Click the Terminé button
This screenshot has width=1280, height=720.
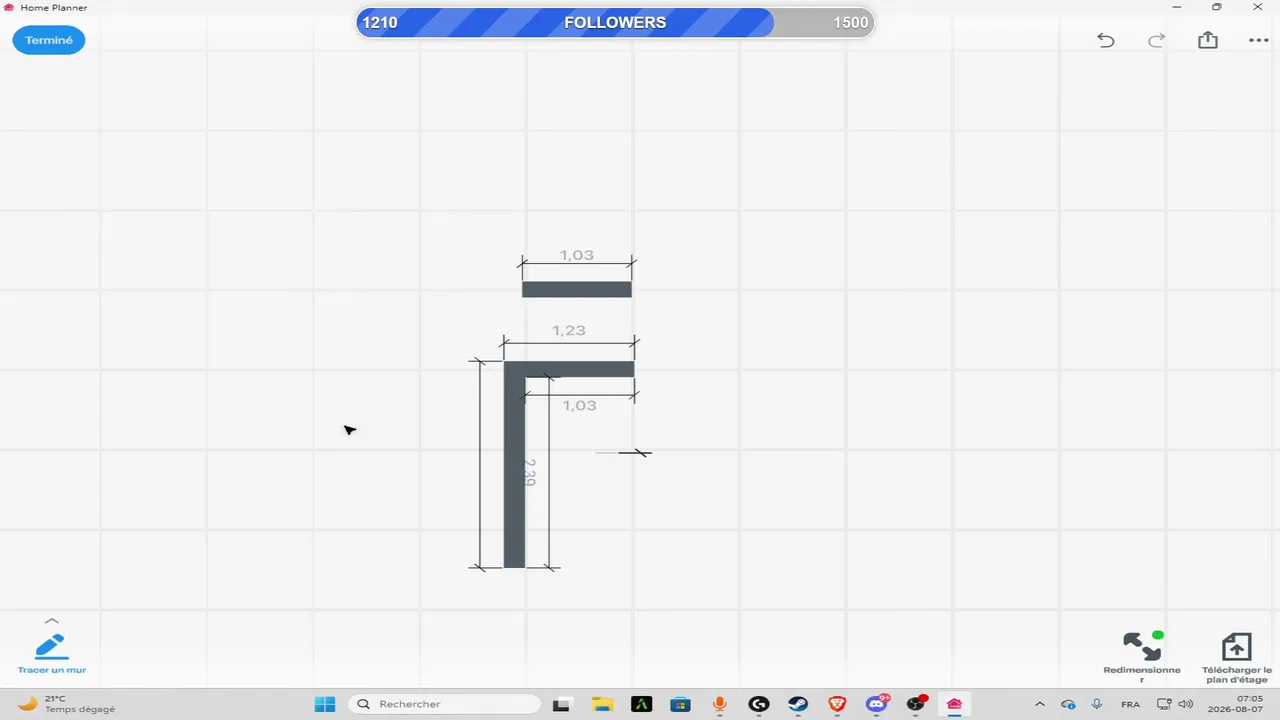click(49, 40)
